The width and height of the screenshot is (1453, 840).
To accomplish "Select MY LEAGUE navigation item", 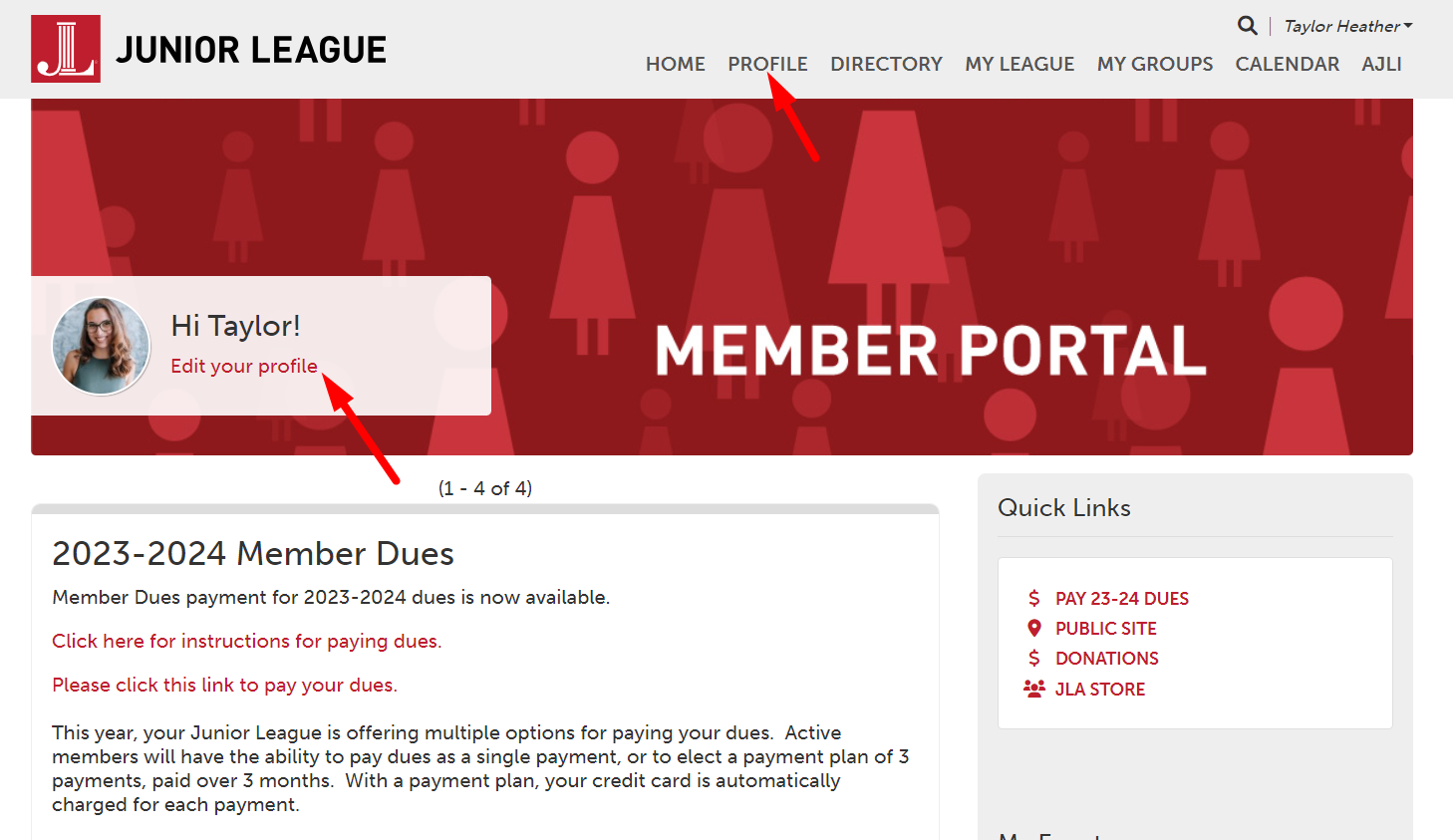I will (1019, 64).
